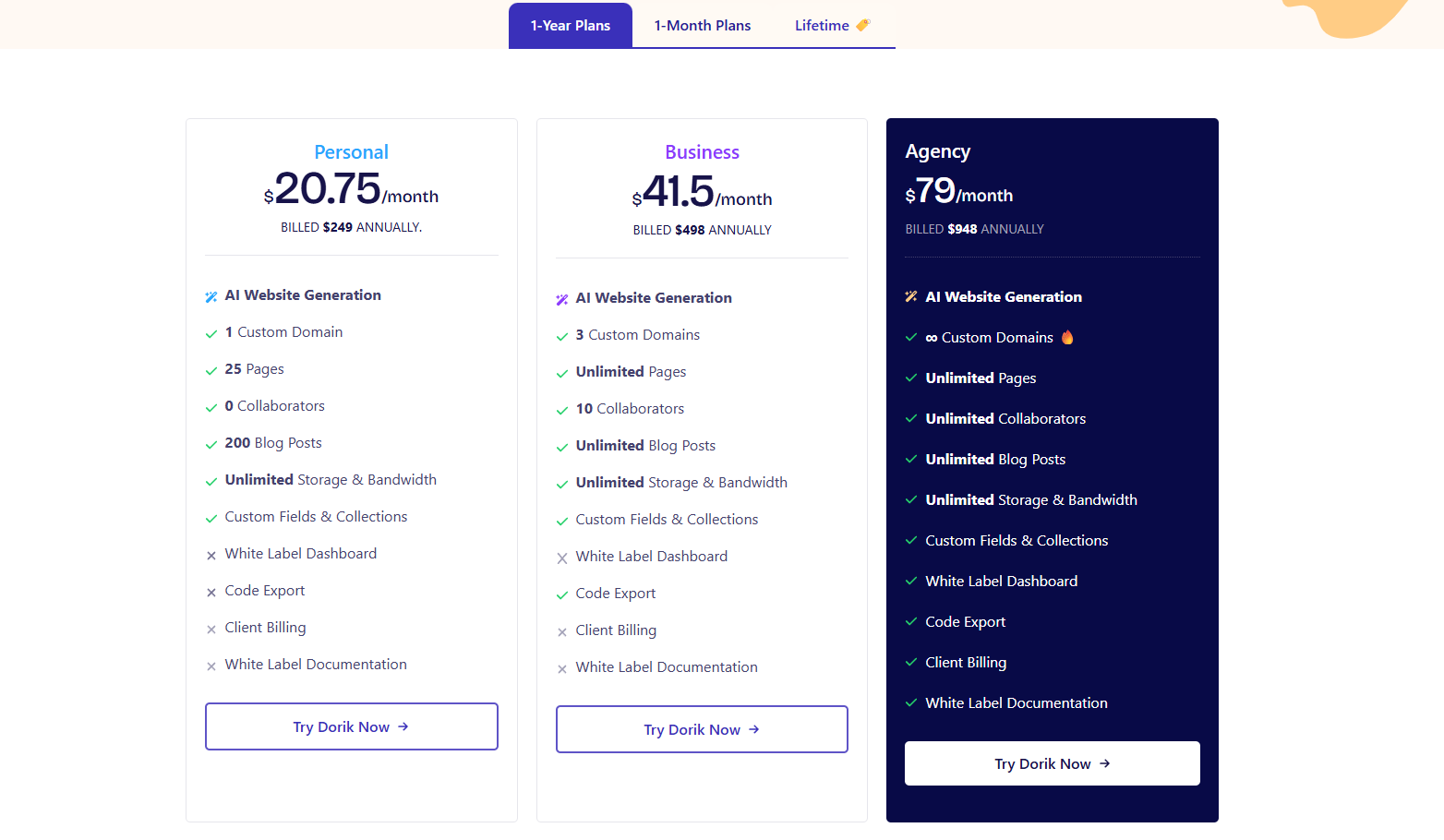
Task: Click the fire icon beside Agency Custom Domains
Action: 1067,337
